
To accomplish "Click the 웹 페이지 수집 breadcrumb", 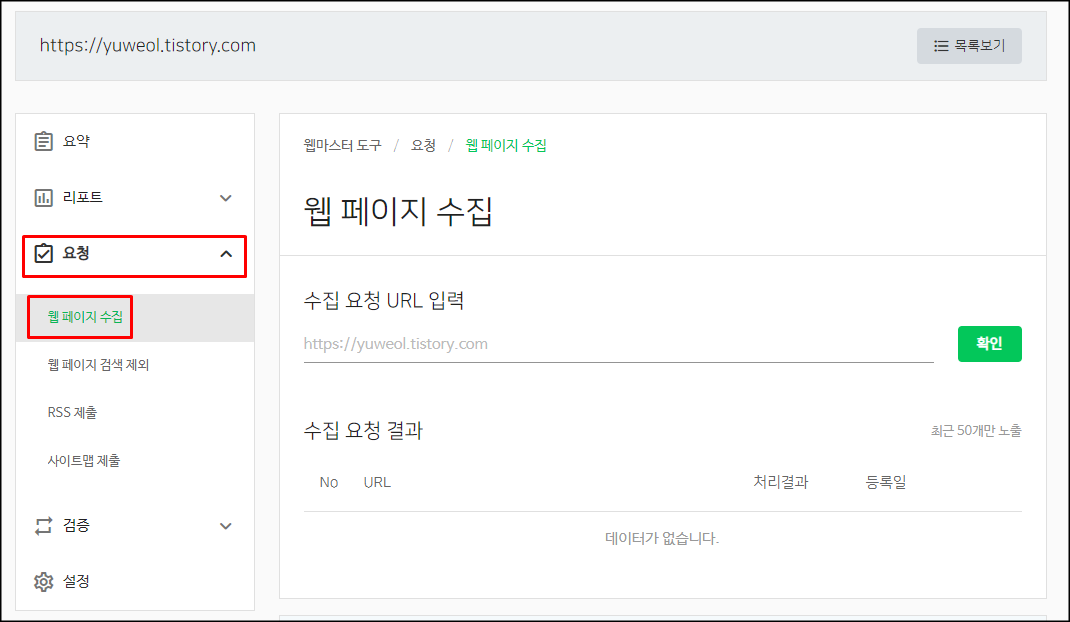I will pyautogui.click(x=506, y=145).
